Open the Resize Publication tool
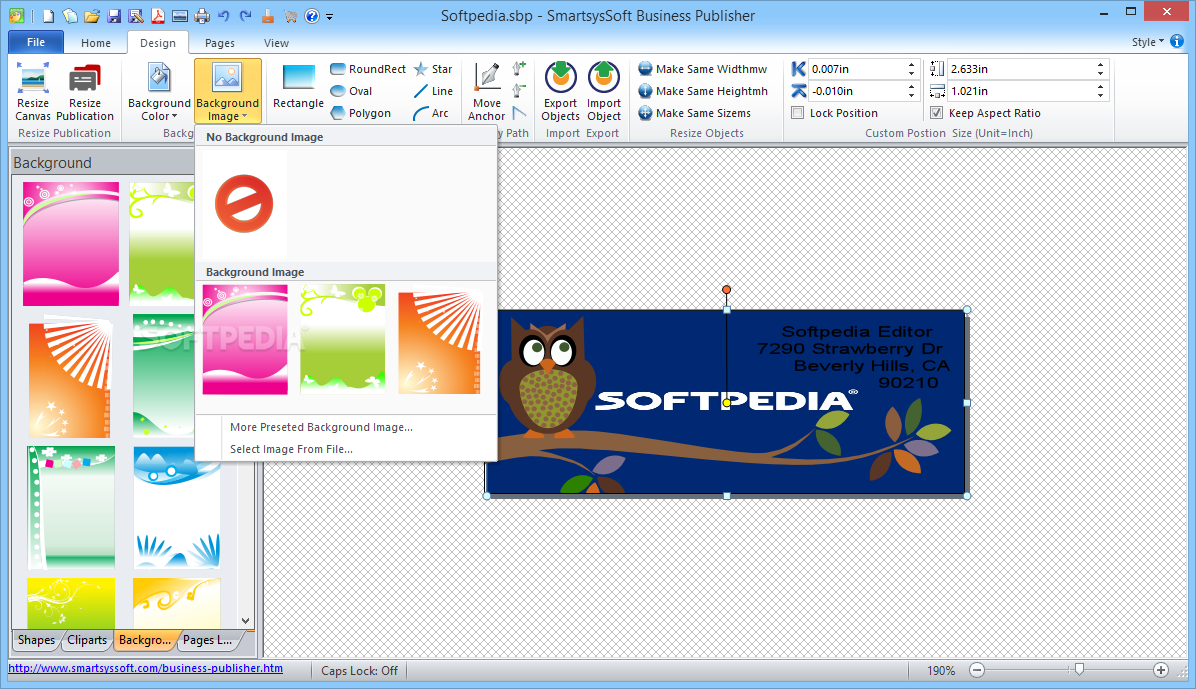1196x689 pixels. tap(85, 92)
